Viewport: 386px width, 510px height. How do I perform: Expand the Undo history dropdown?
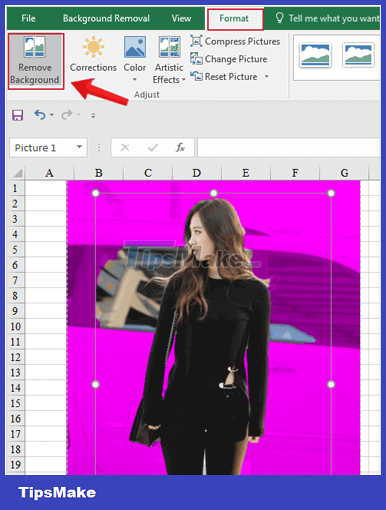[x=52, y=115]
